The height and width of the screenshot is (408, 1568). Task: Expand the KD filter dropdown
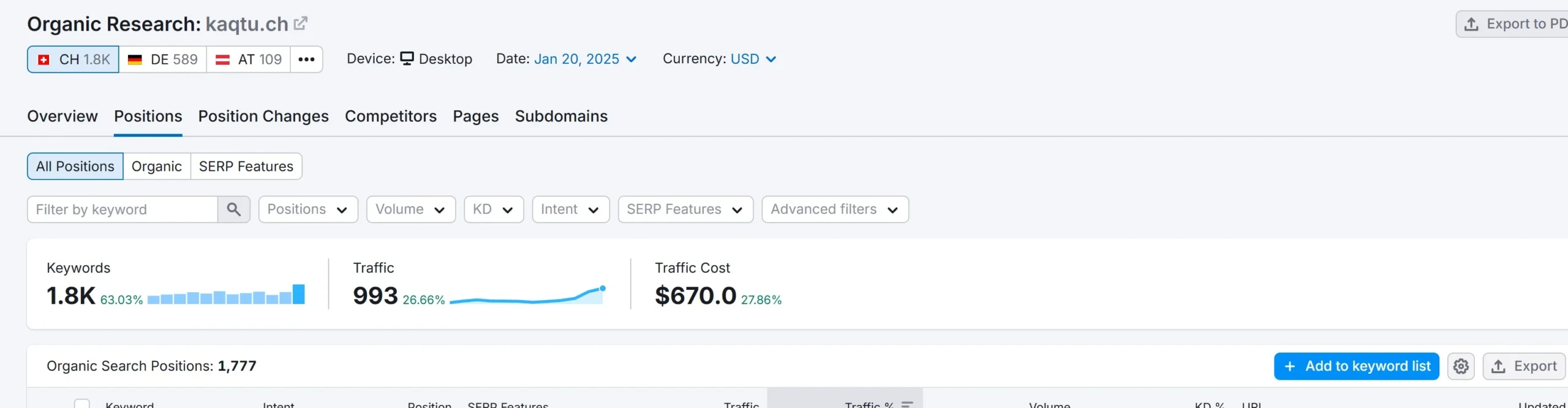pyautogui.click(x=494, y=210)
